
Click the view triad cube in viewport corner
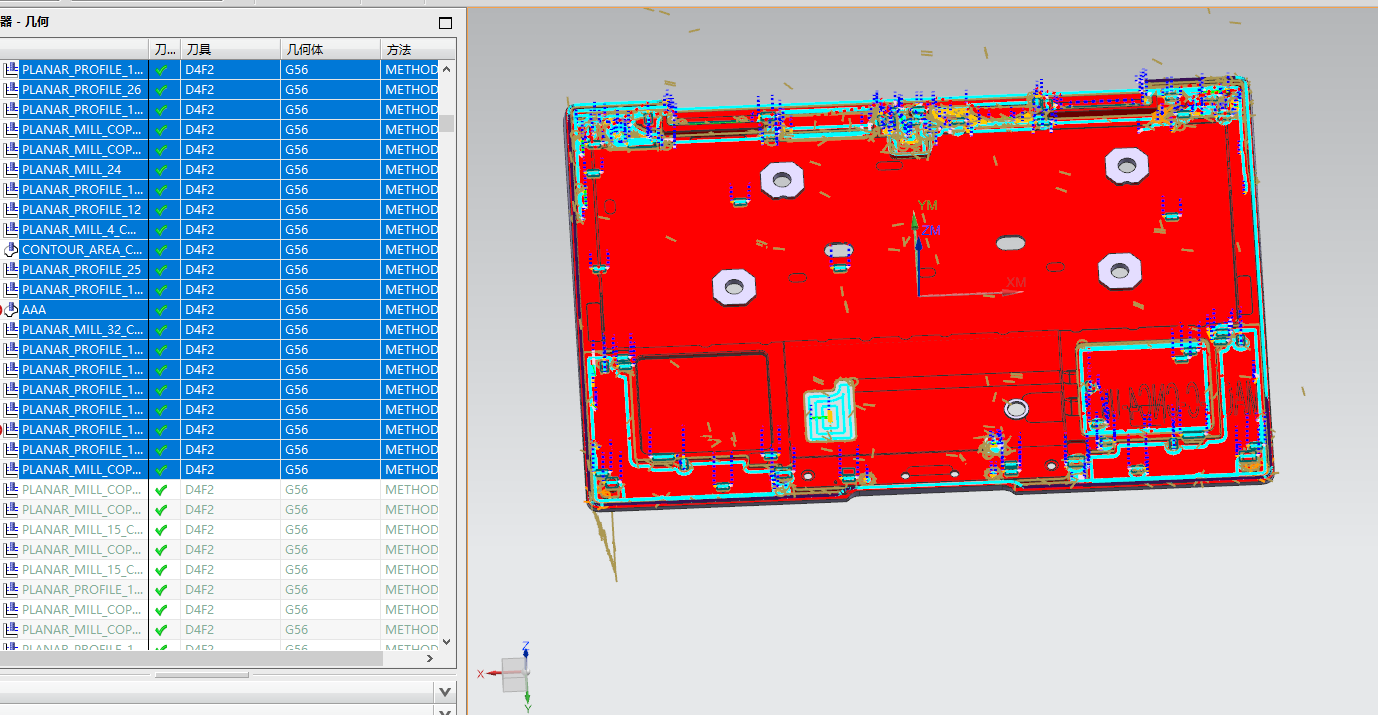(x=512, y=673)
